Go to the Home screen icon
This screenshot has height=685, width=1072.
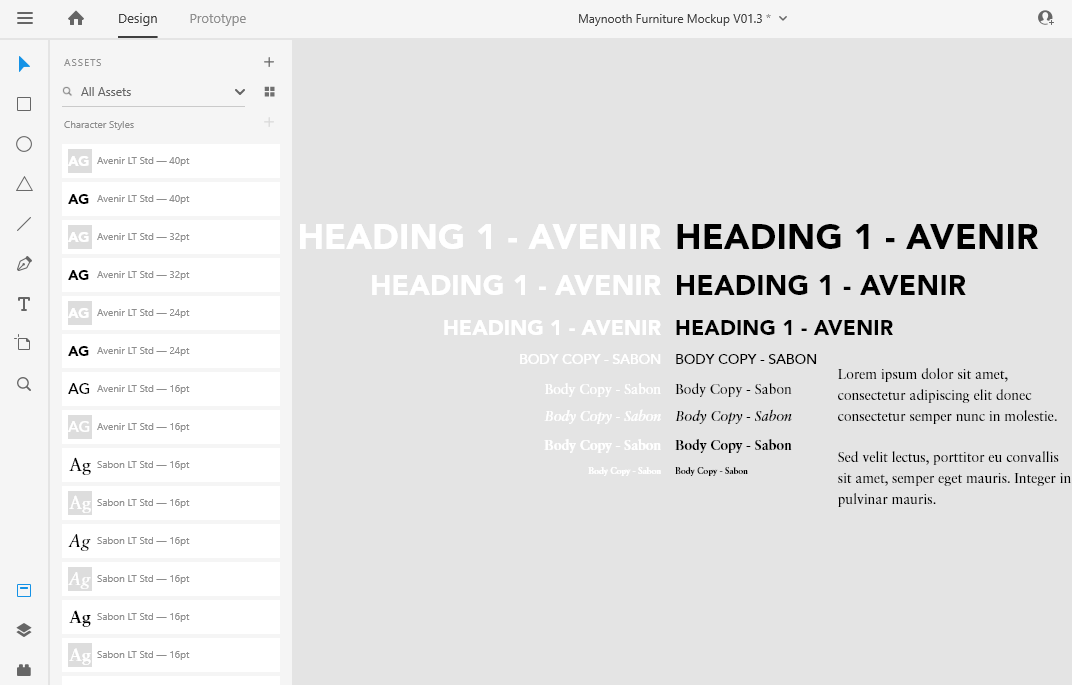(76, 18)
